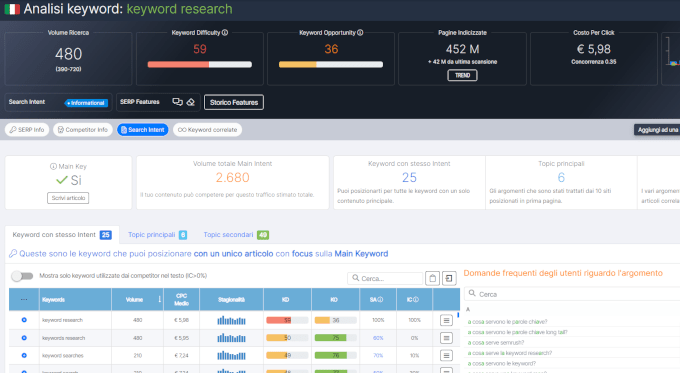Image resolution: width=680 pixels, height=373 pixels.
Task: Click the top Keyword Opportunity 36 progress bar
Action: [331, 65]
